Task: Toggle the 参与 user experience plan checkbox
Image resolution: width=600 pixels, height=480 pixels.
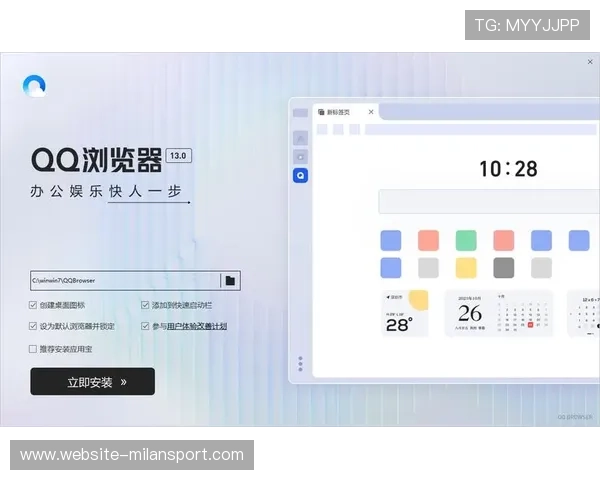Action: 145,326
